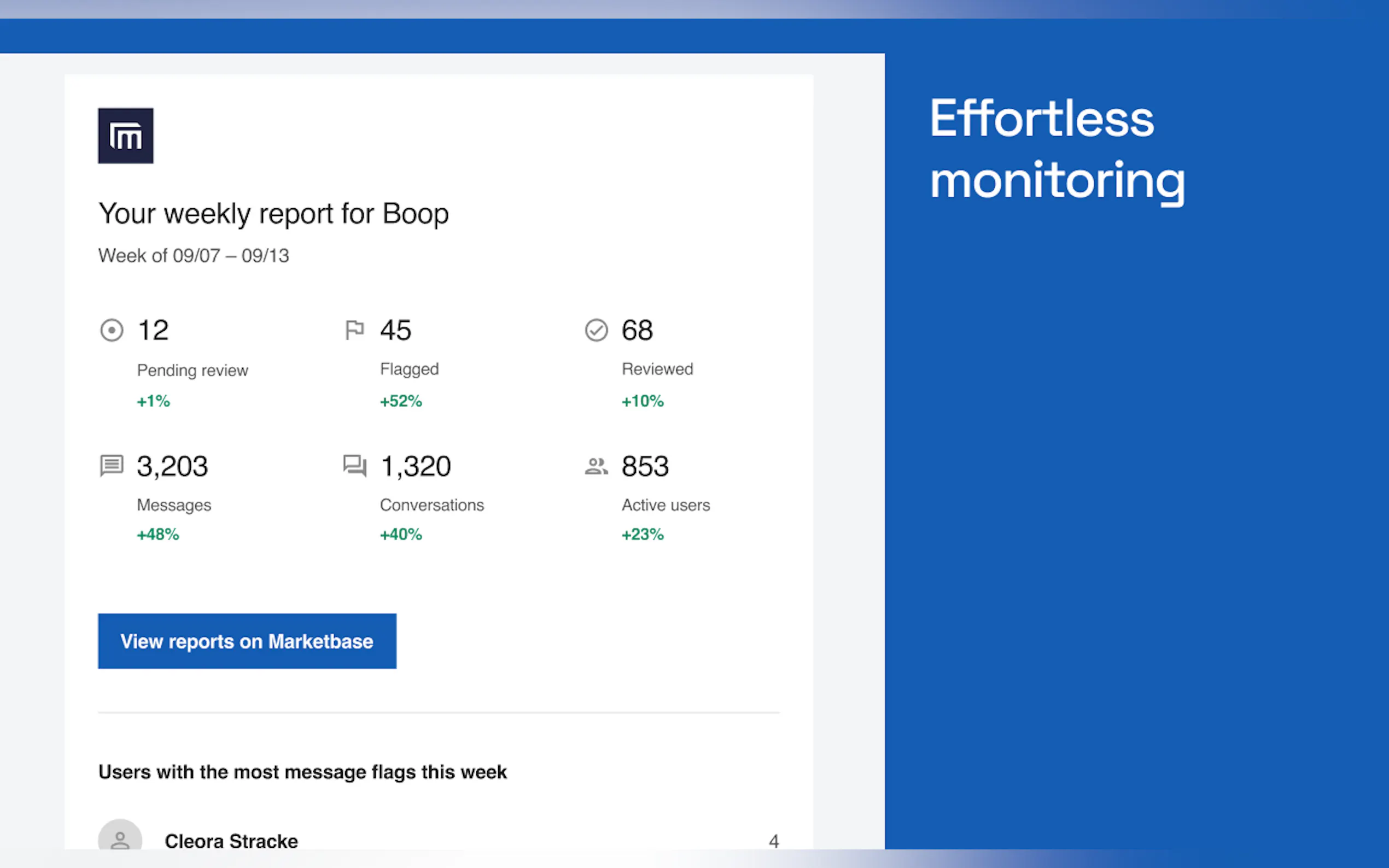Click Cleora Stracke's flag count 4
Screen dimensions: 1389x868
tap(773, 841)
